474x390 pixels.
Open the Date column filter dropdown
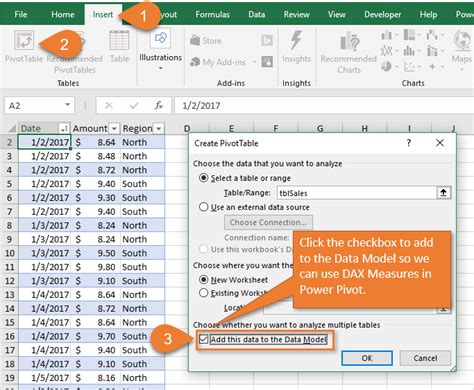[64, 128]
